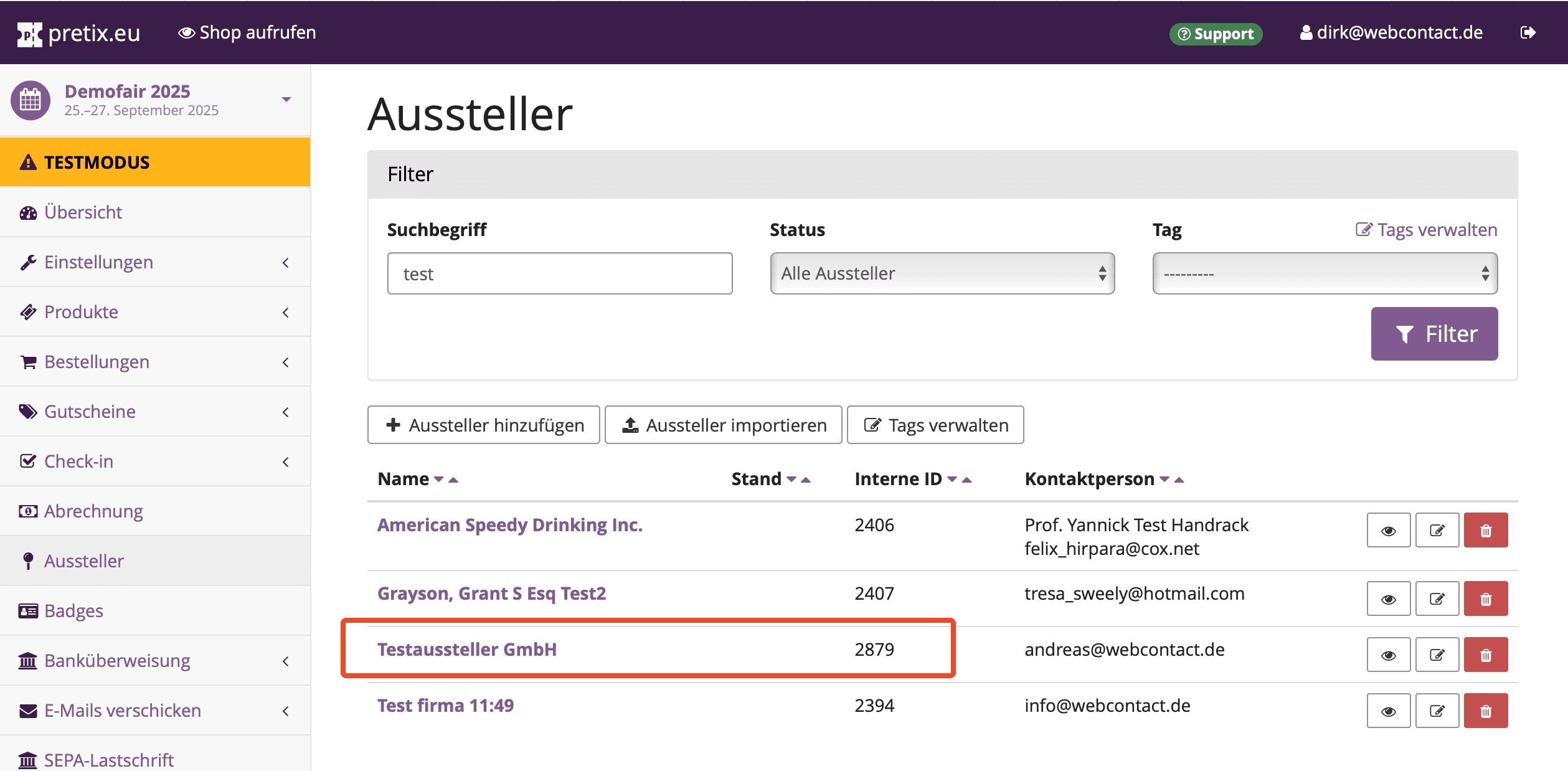
Task: Click Tags verwalten link in filter panel
Action: click(1427, 230)
